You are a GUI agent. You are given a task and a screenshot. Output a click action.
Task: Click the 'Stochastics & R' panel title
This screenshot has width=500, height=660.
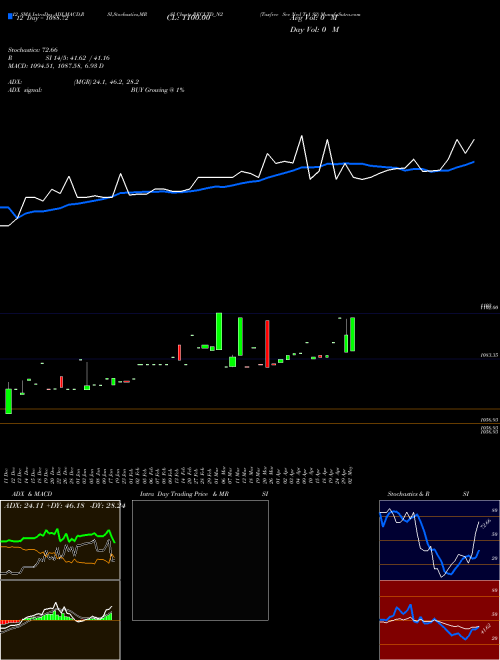[408, 494]
